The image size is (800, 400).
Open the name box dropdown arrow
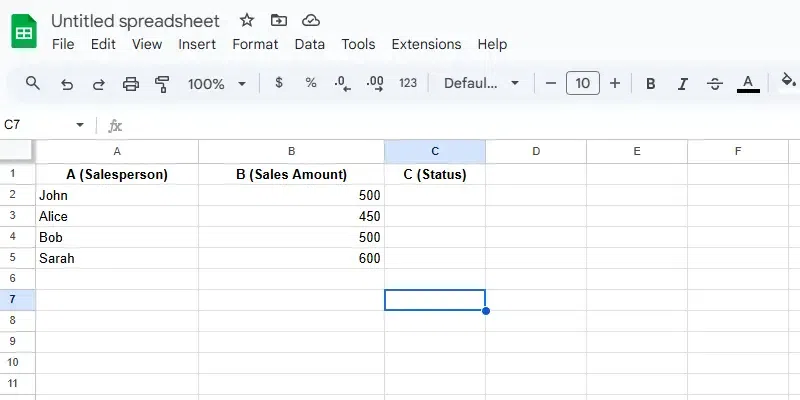80,125
